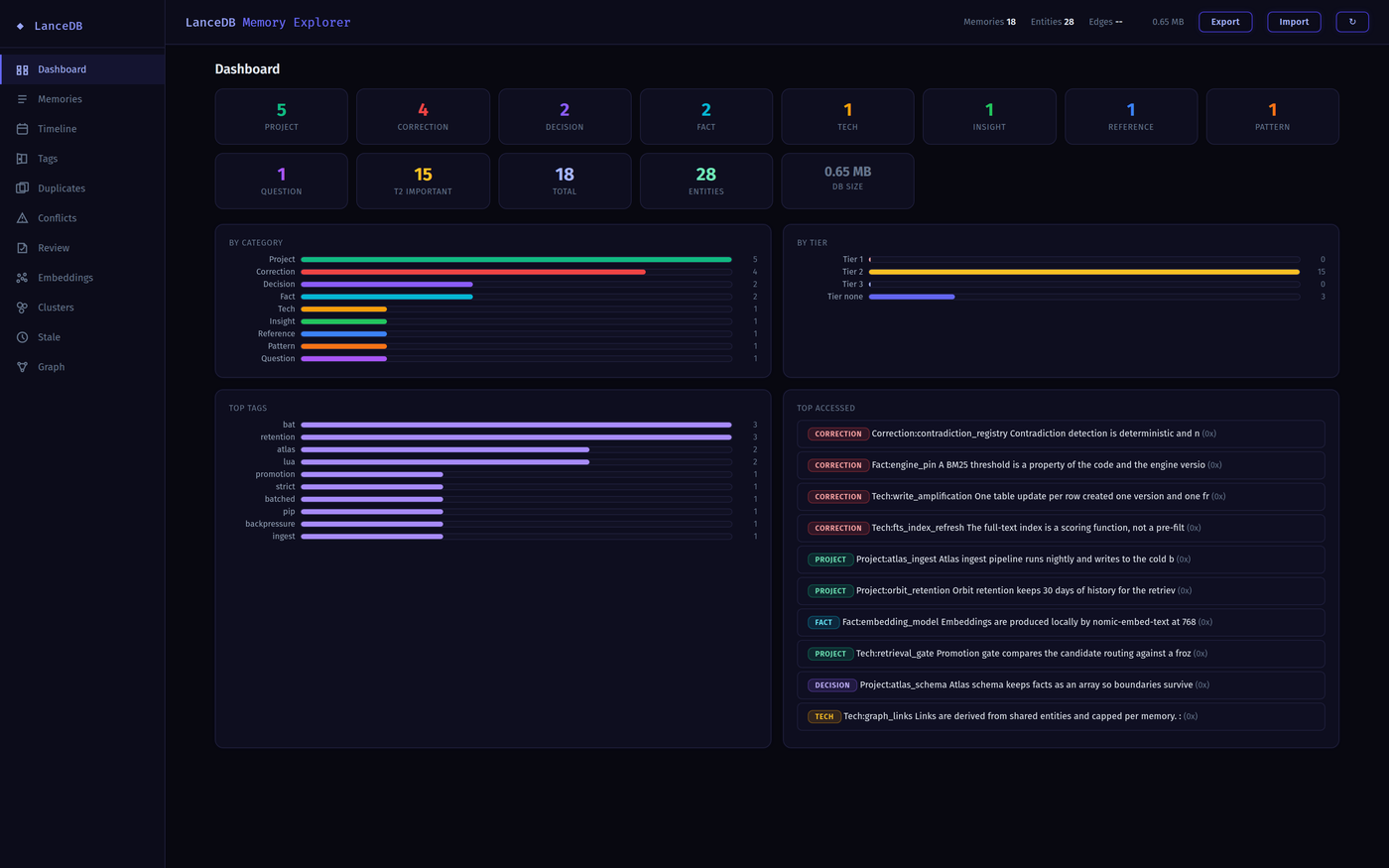Open the write_amplification memory entry

(1061, 496)
